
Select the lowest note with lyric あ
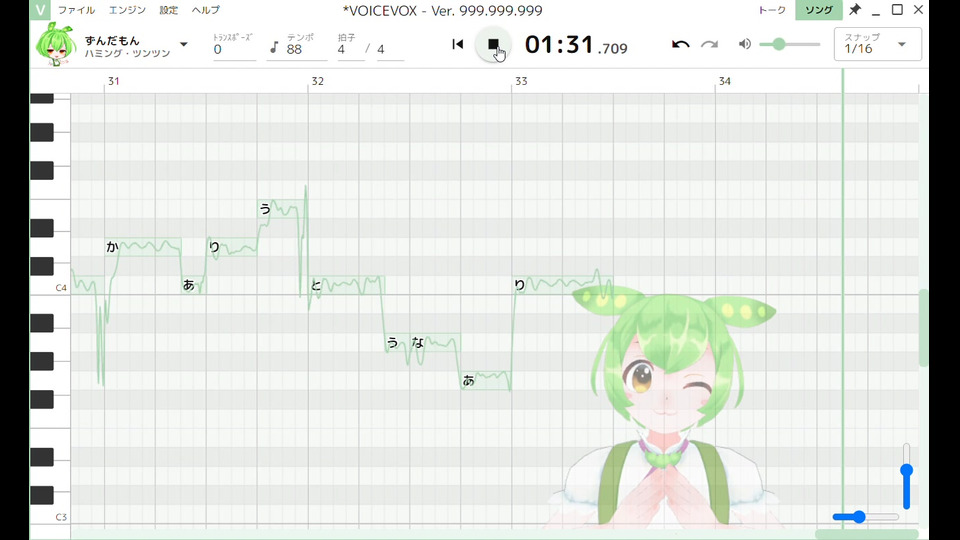pos(486,381)
